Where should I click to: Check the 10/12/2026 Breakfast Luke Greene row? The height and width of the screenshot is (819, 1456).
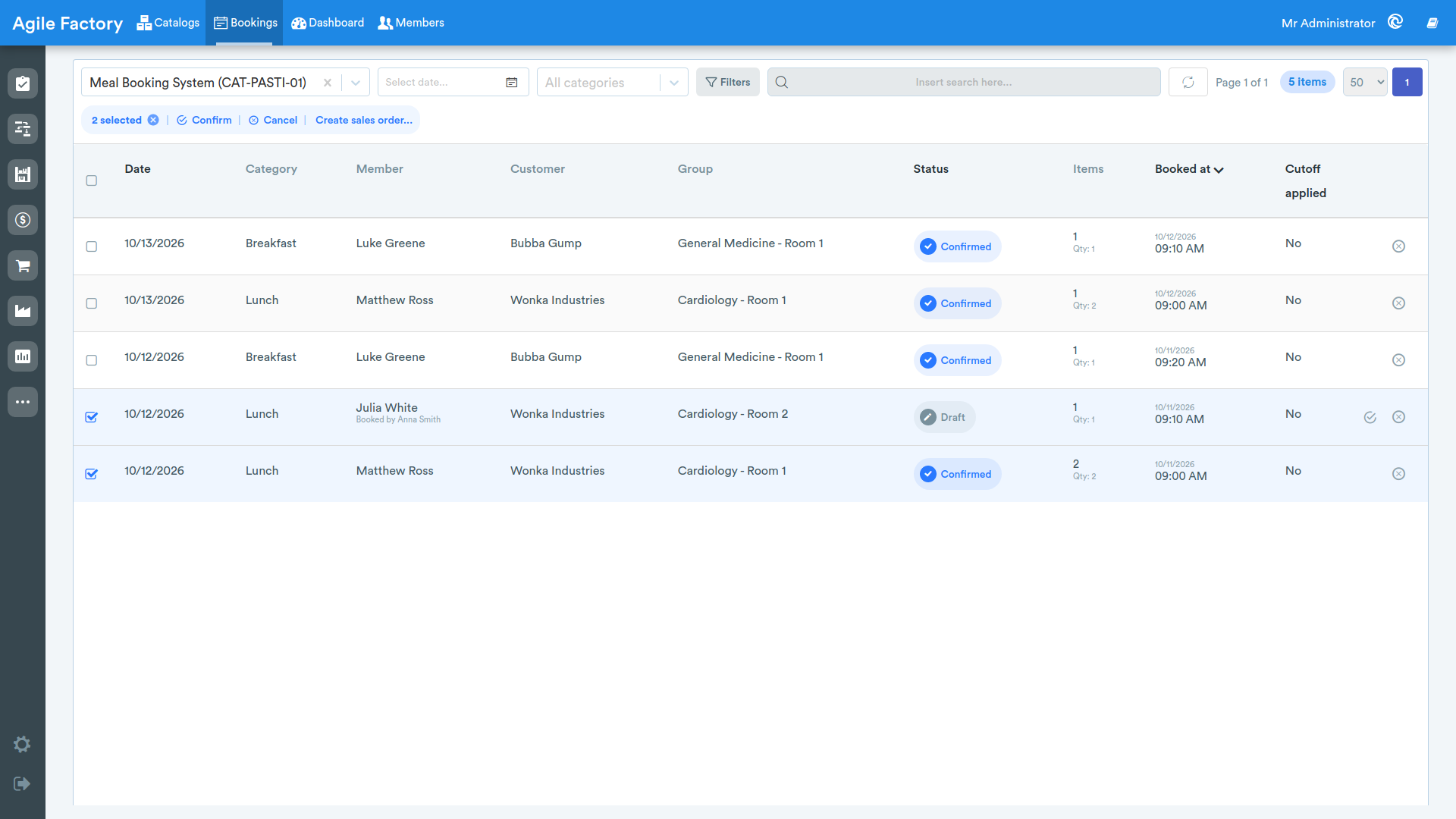coord(92,360)
